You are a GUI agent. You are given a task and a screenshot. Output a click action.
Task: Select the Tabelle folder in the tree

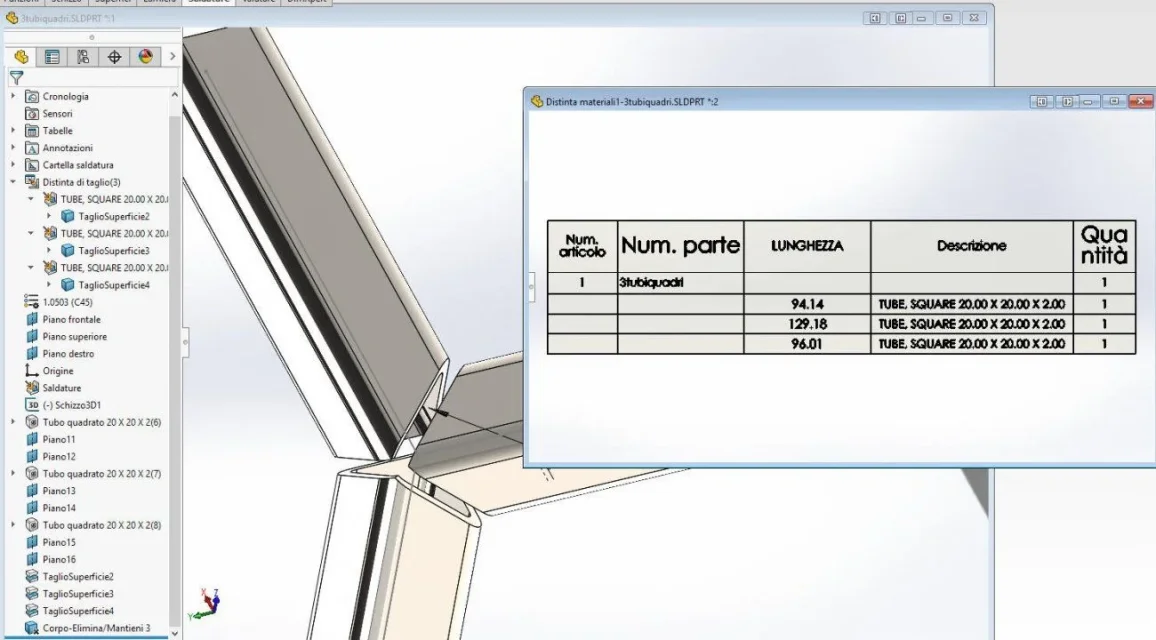58,131
